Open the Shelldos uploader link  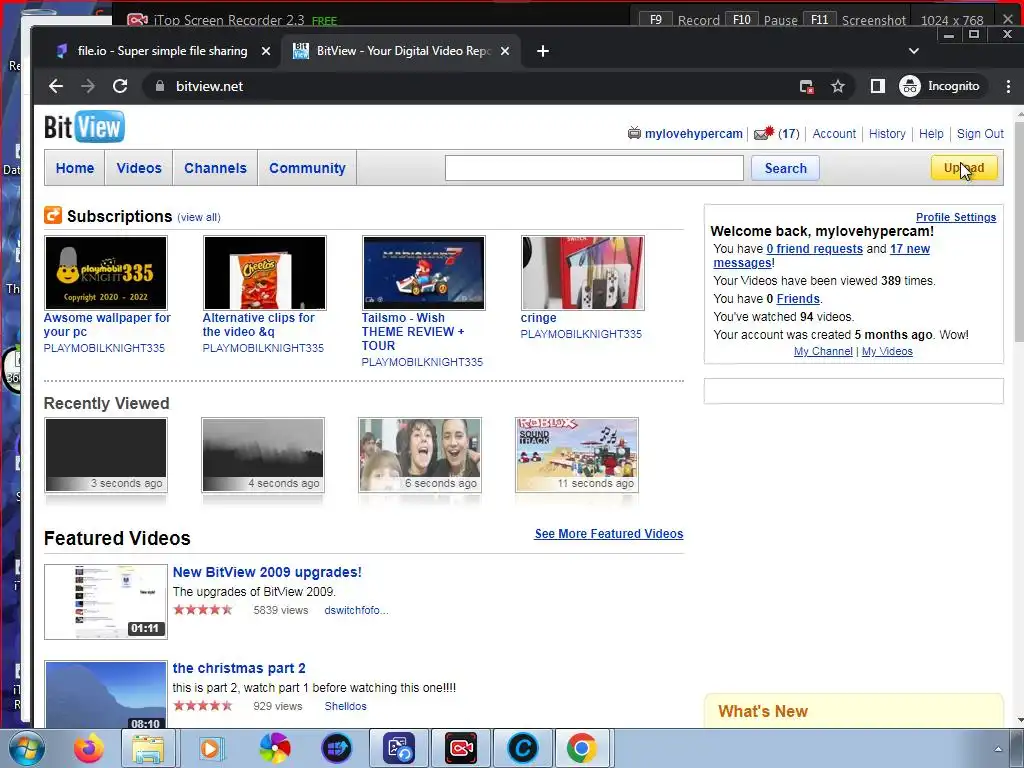point(345,706)
